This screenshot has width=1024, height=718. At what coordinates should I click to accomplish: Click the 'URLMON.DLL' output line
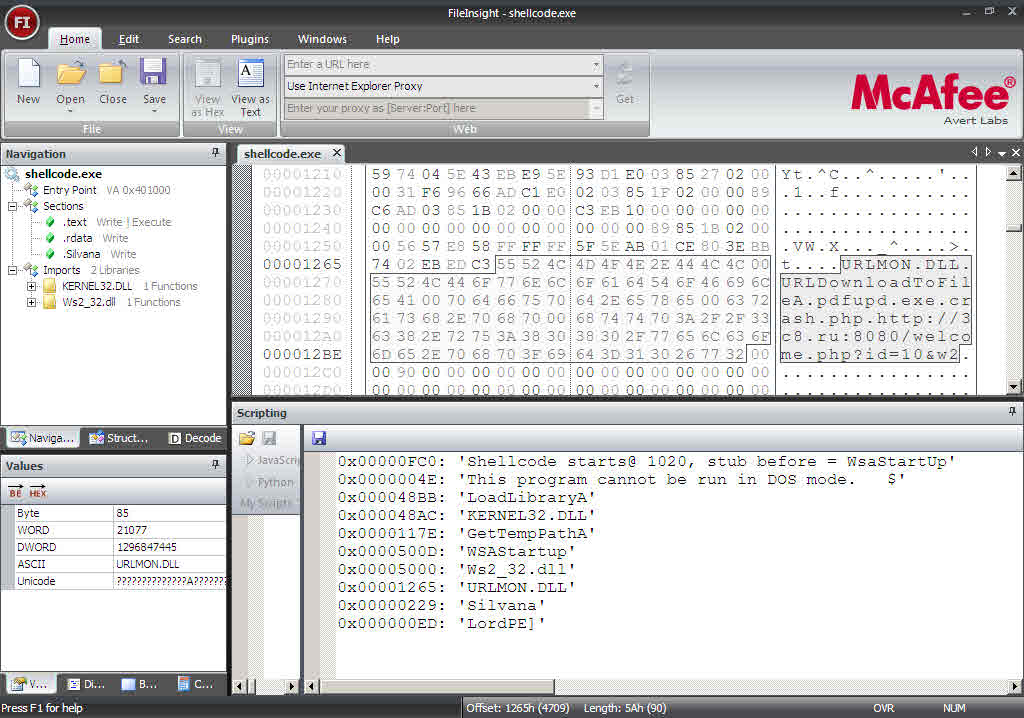pos(456,587)
